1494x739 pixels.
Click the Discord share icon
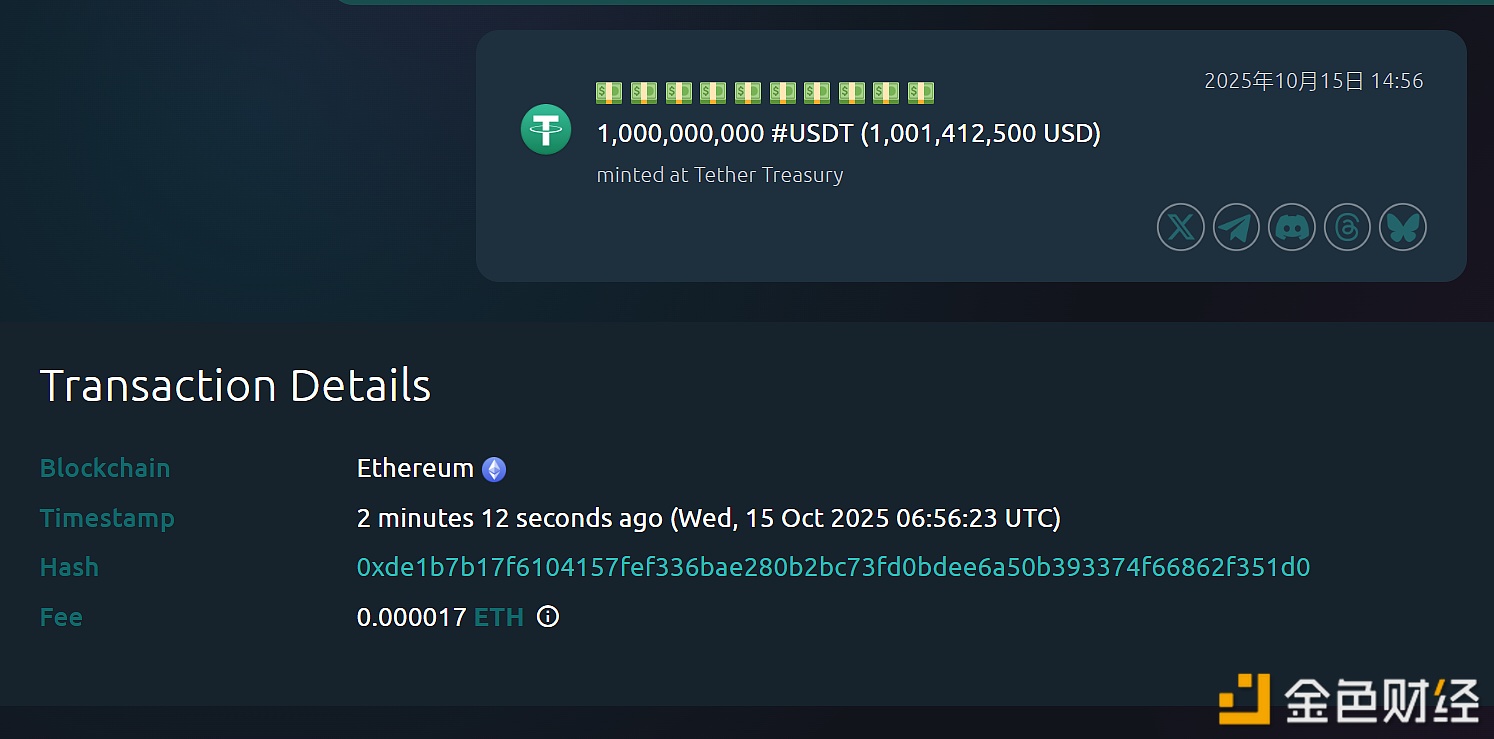pyautogui.click(x=1292, y=228)
